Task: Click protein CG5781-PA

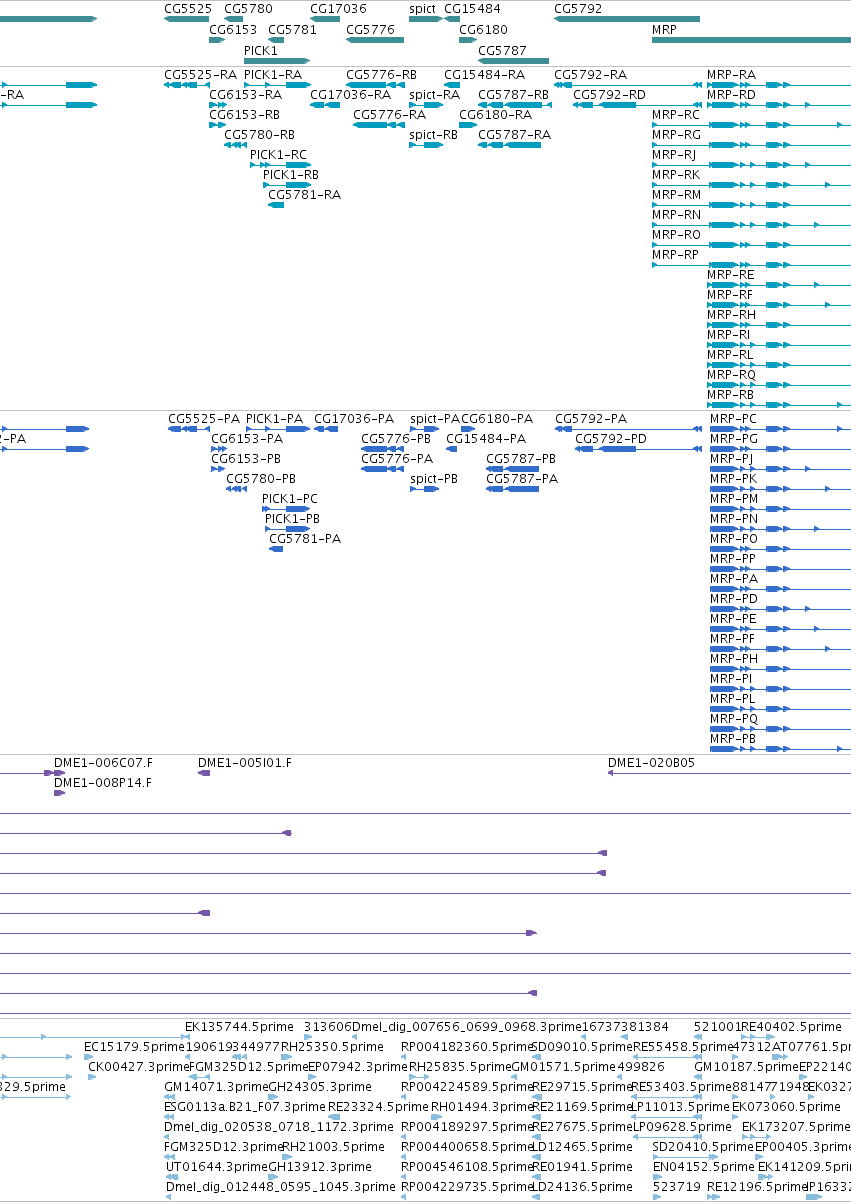Action: point(306,539)
